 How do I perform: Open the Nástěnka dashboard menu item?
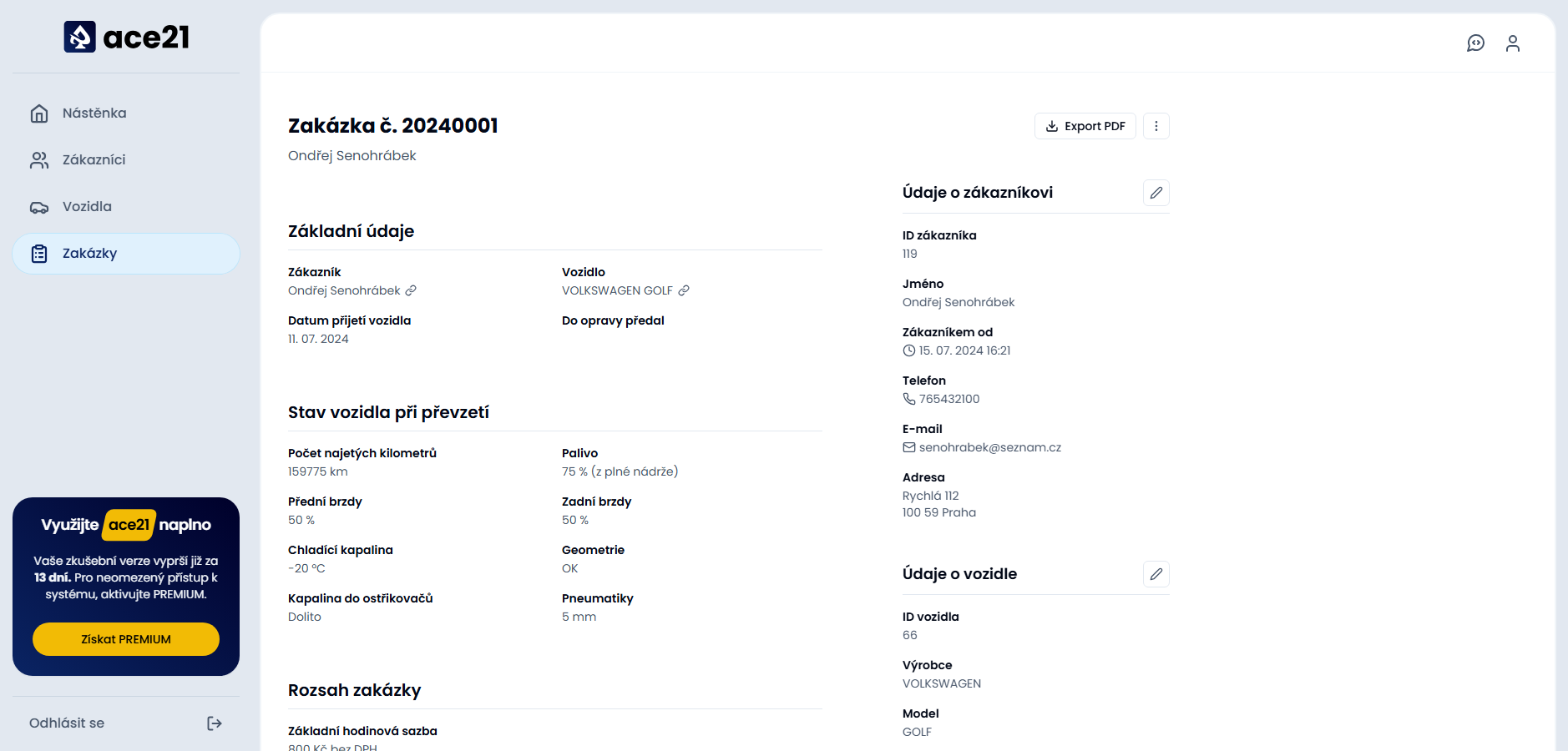pyautogui.click(x=126, y=113)
